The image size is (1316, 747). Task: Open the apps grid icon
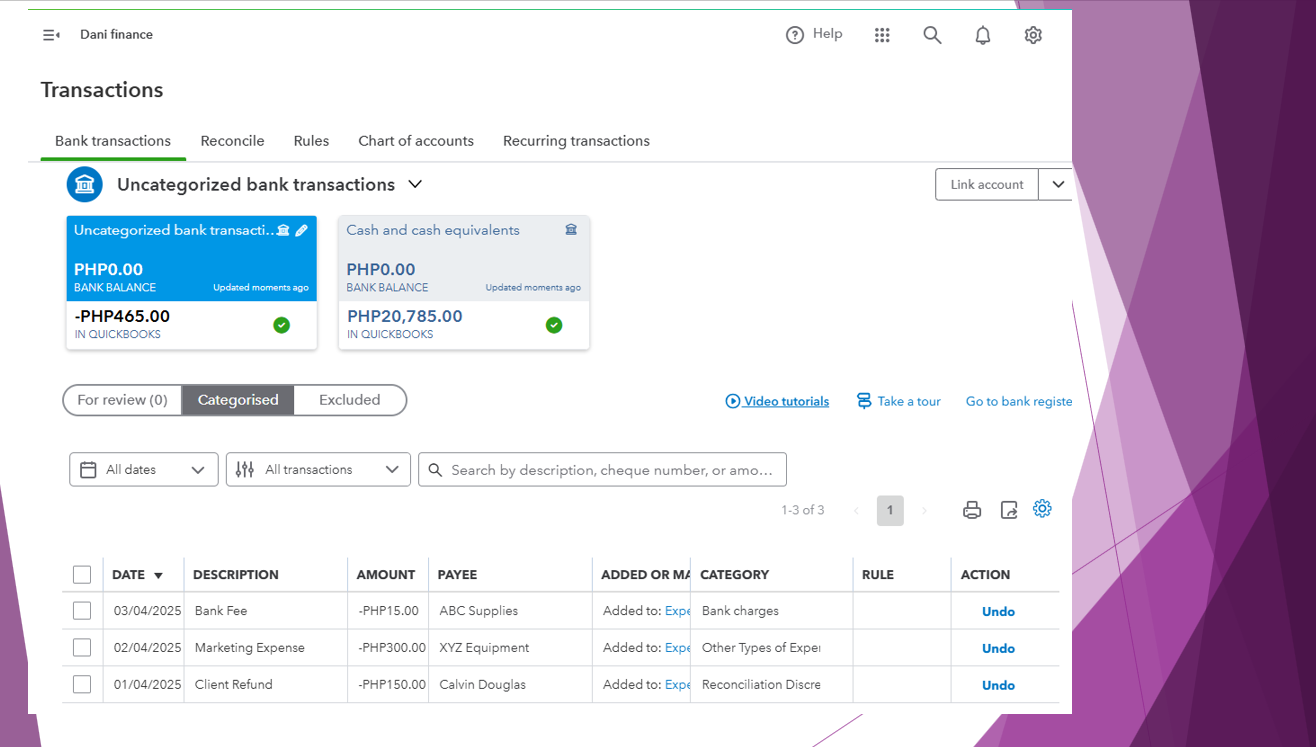(882, 35)
